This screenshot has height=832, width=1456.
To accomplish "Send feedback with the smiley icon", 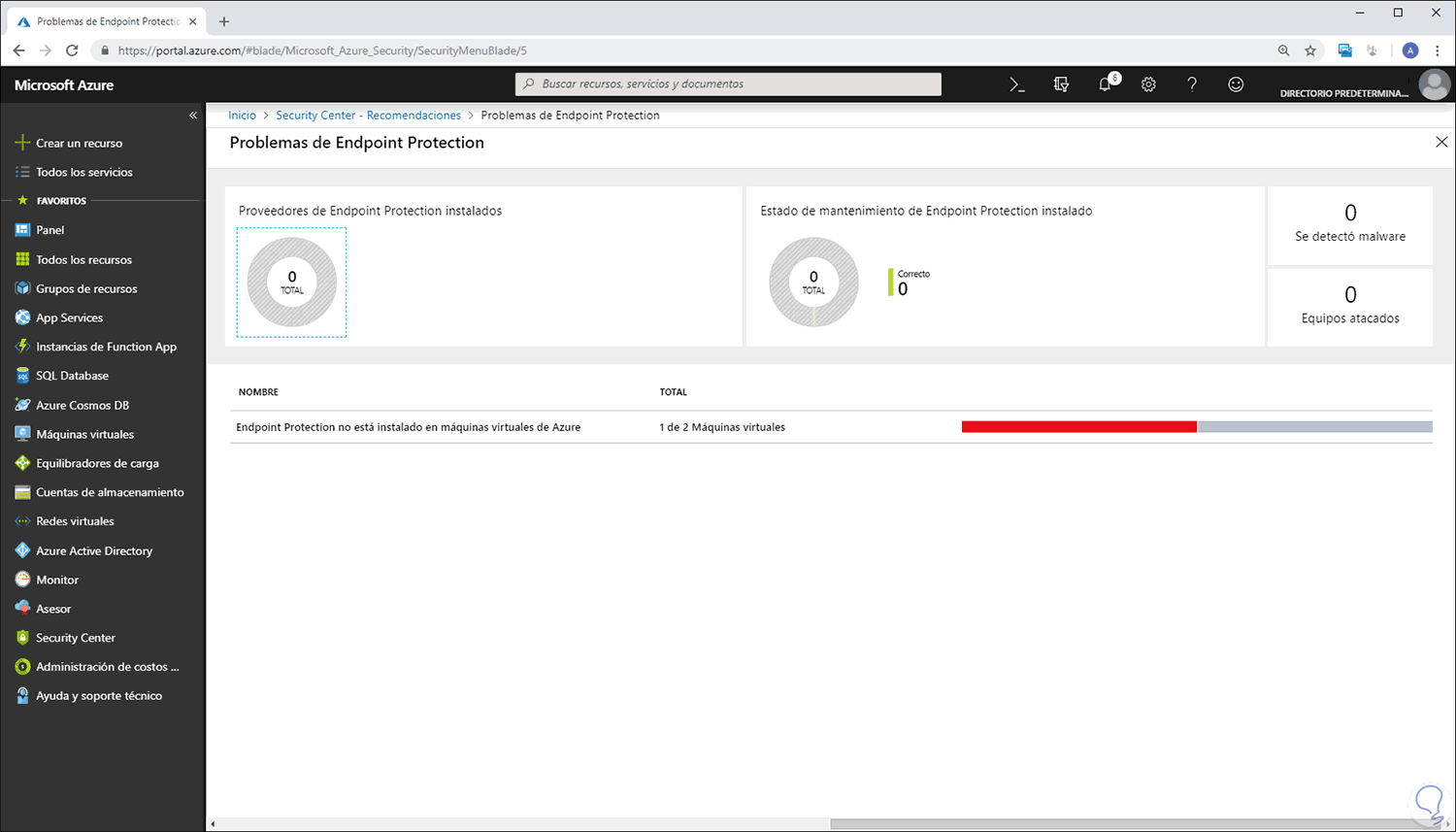I will click(1236, 84).
